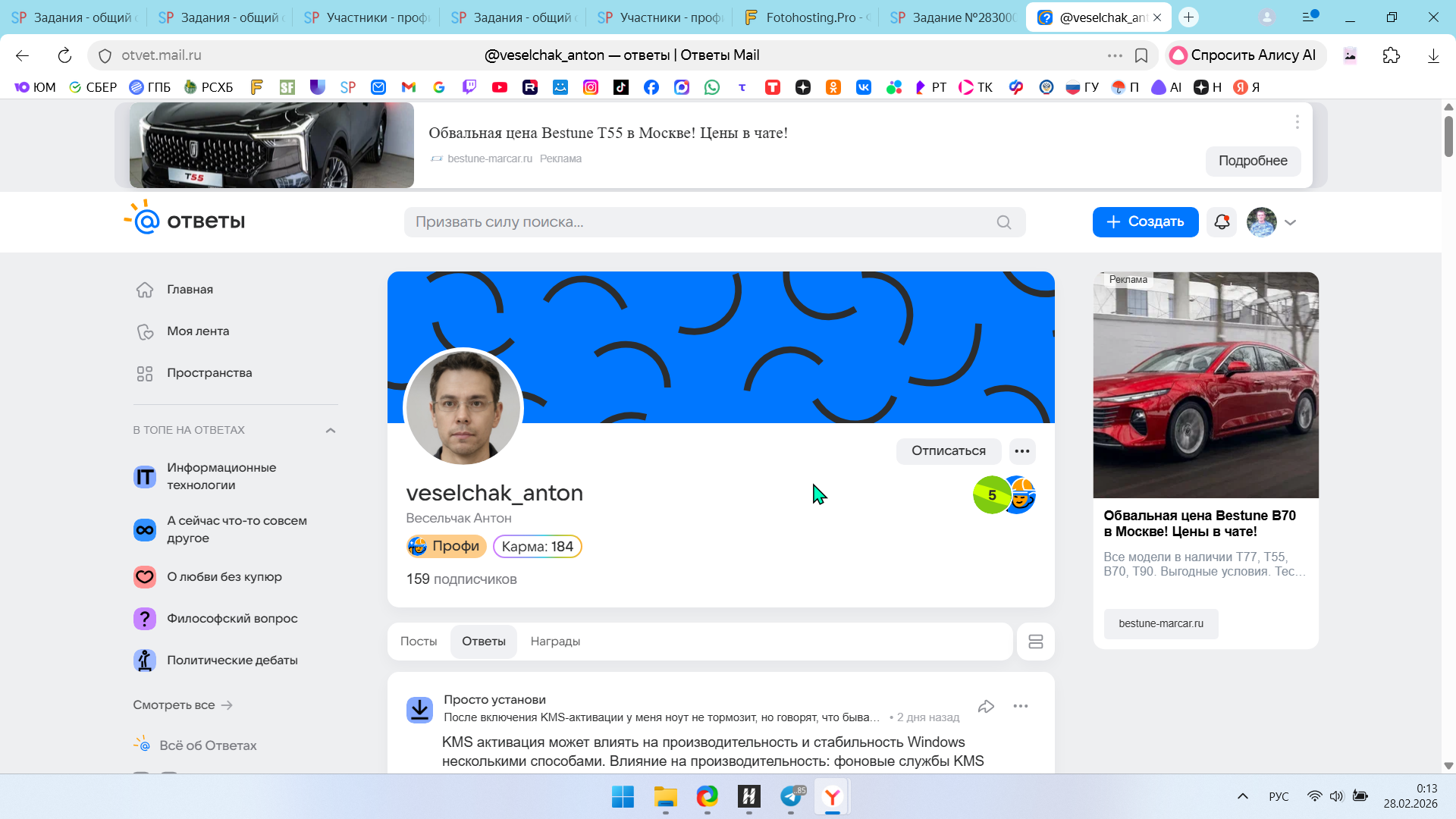Image resolution: width=1456 pixels, height=819 pixels.
Task: Click the browser bookmark icon
Action: 1141,55
